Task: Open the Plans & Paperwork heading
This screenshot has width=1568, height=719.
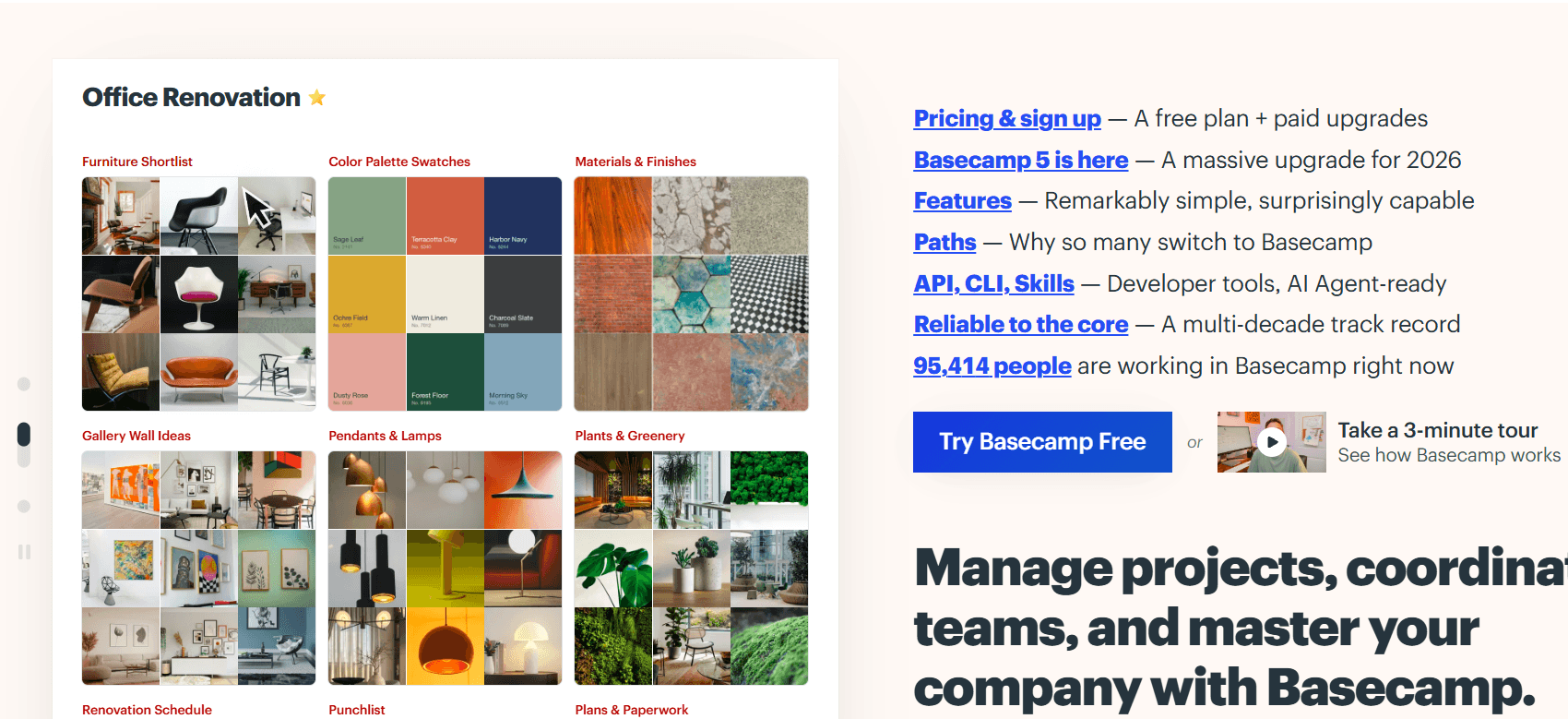Action: tap(632, 710)
